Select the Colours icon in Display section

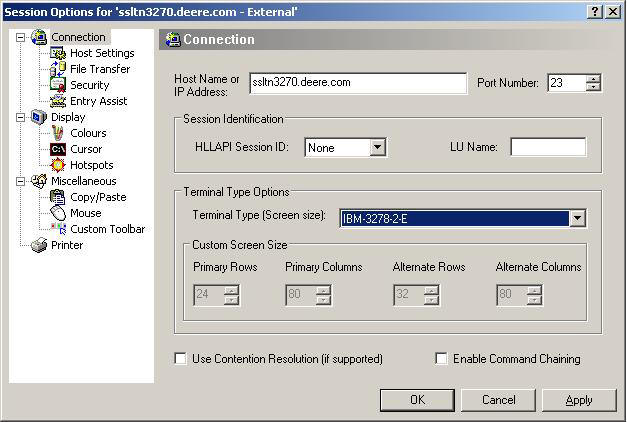(58, 133)
